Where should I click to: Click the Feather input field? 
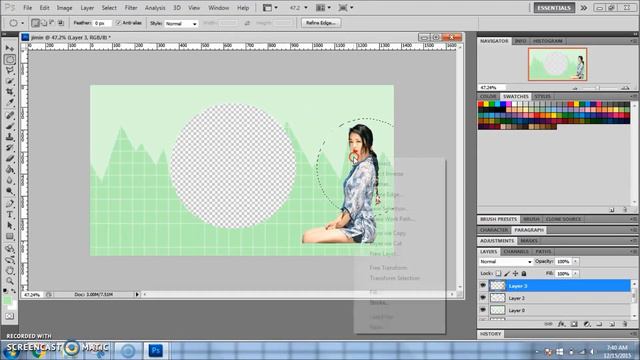102,24
